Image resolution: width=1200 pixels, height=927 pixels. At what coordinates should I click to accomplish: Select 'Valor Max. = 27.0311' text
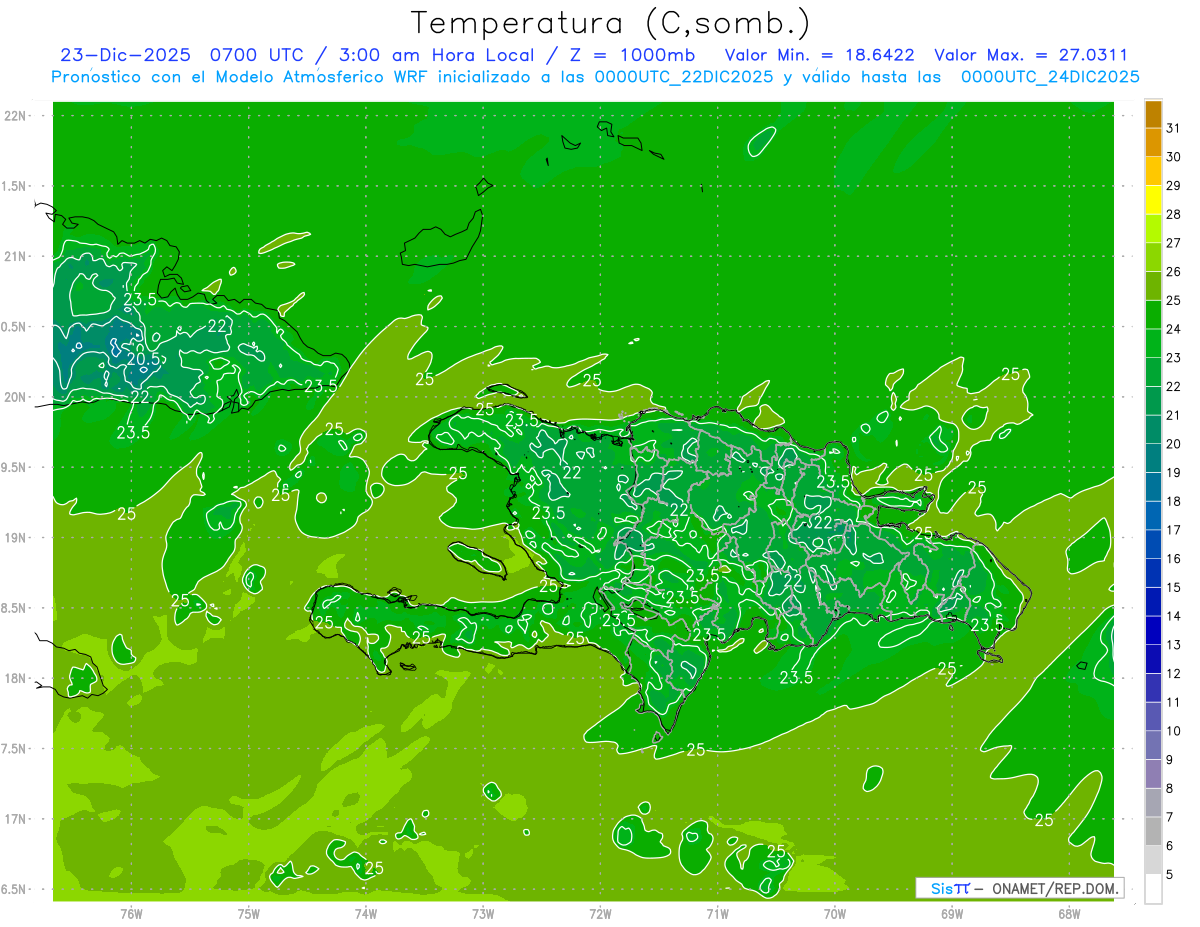click(x=1031, y=55)
